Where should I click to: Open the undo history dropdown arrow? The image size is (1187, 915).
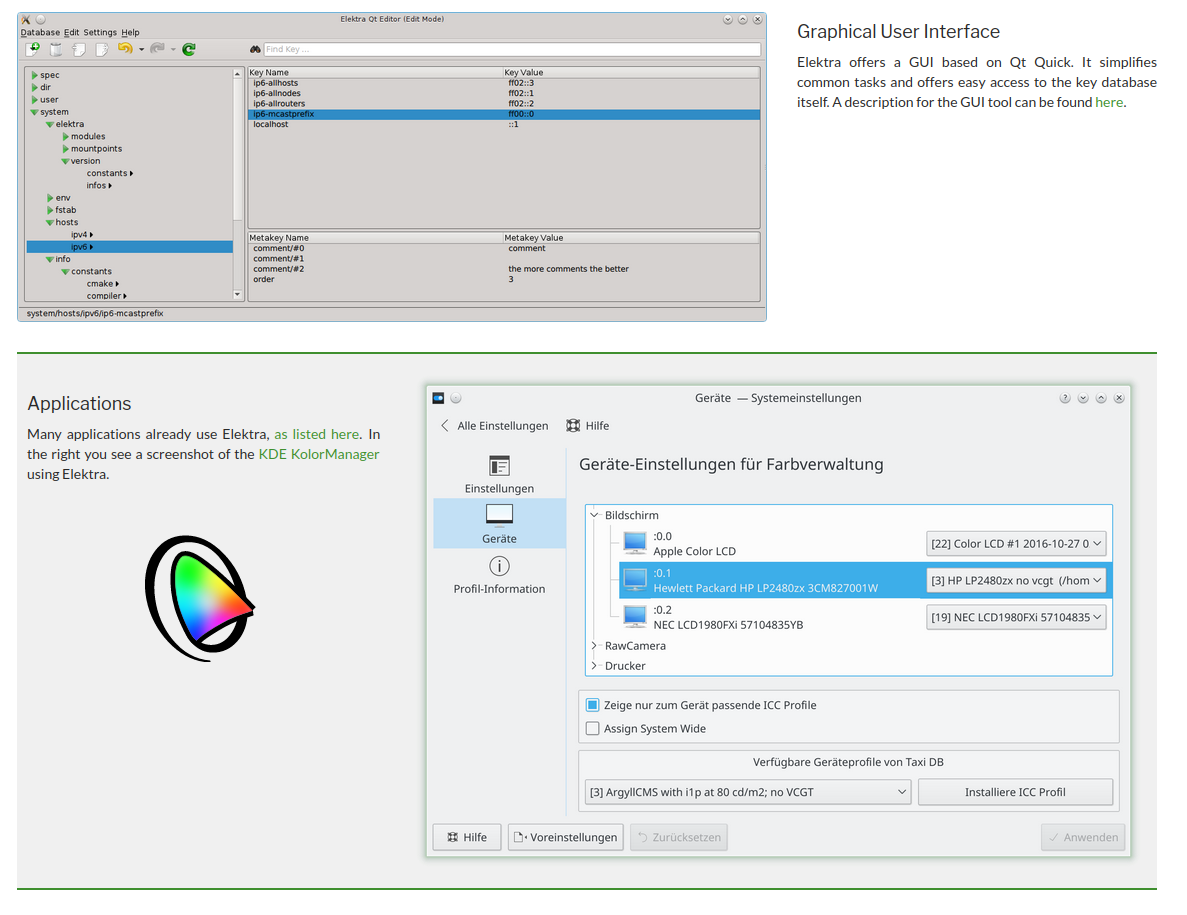tap(142, 50)
